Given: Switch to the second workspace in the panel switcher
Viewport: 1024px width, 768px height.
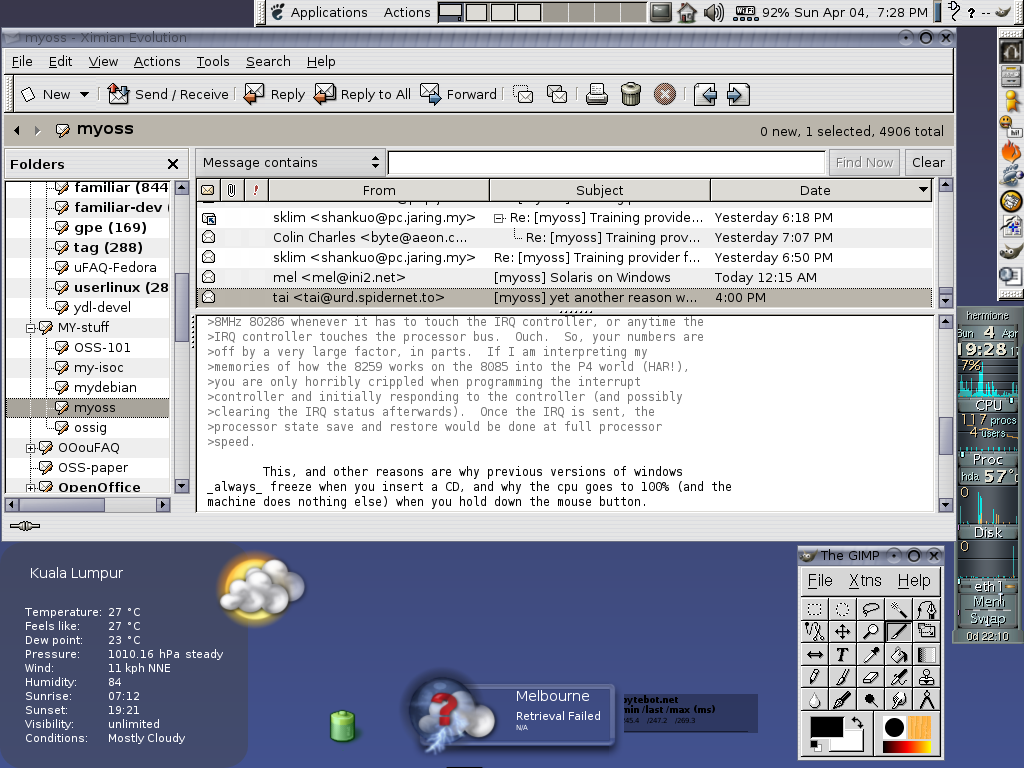Looking at the screenshot, I should click(x=476, y=12).
